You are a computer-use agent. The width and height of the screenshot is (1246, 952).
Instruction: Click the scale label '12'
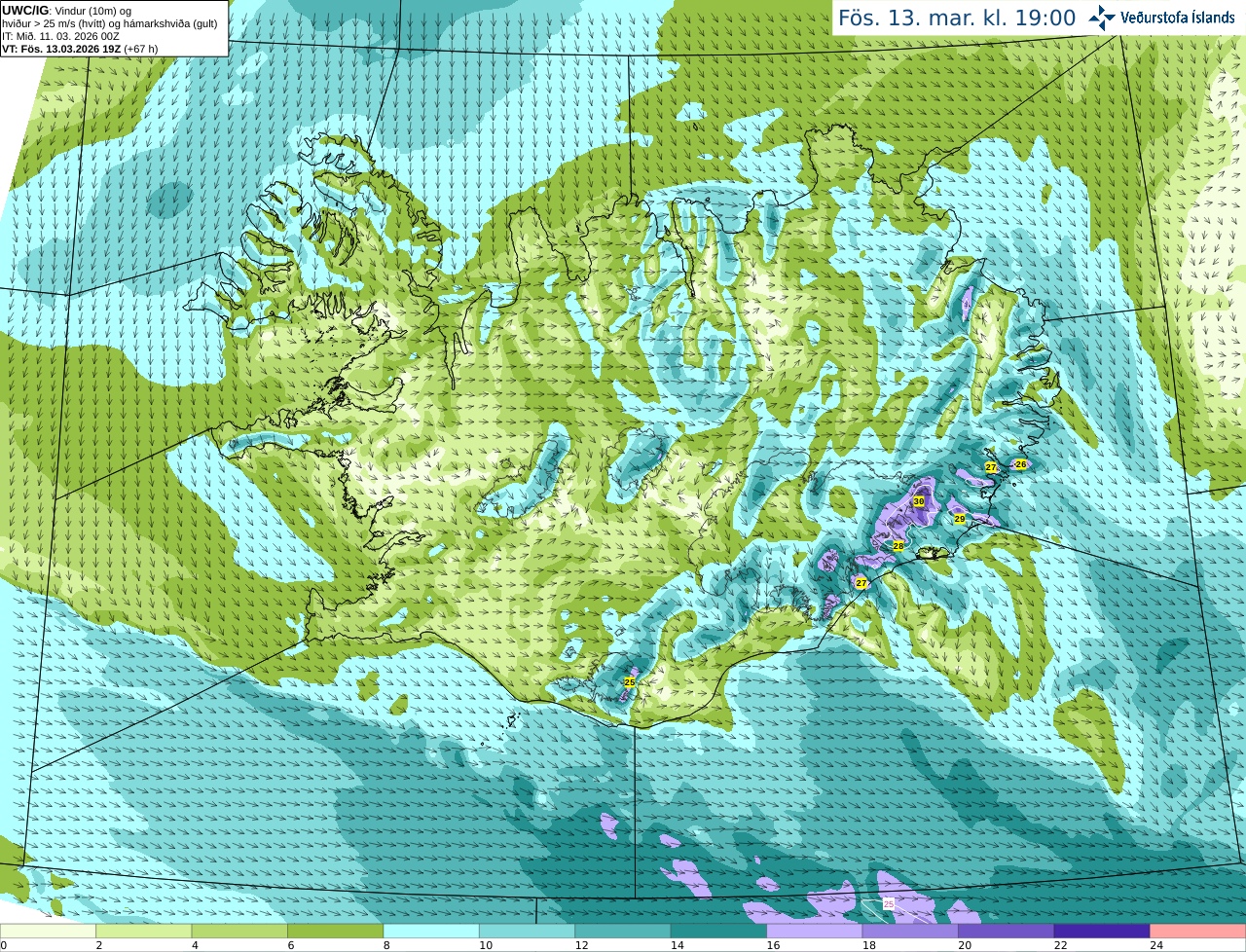(x=582, y=945)
